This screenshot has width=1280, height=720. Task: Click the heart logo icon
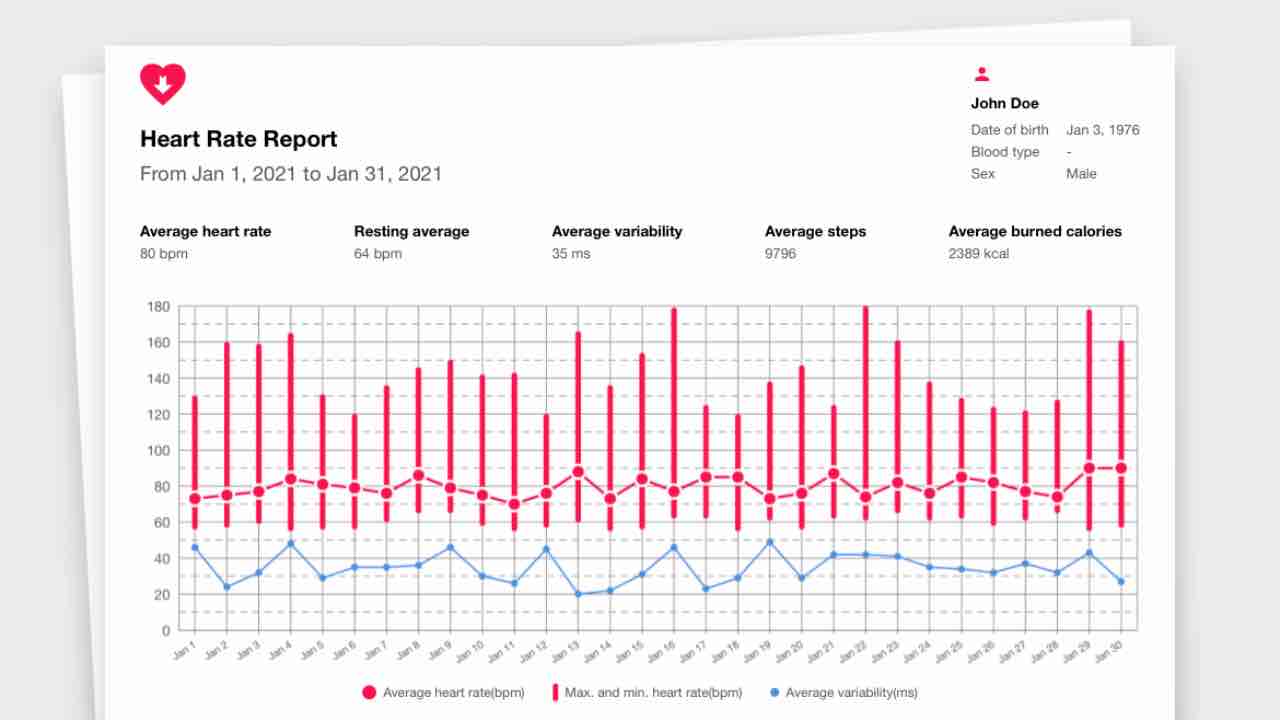(163, 84)
